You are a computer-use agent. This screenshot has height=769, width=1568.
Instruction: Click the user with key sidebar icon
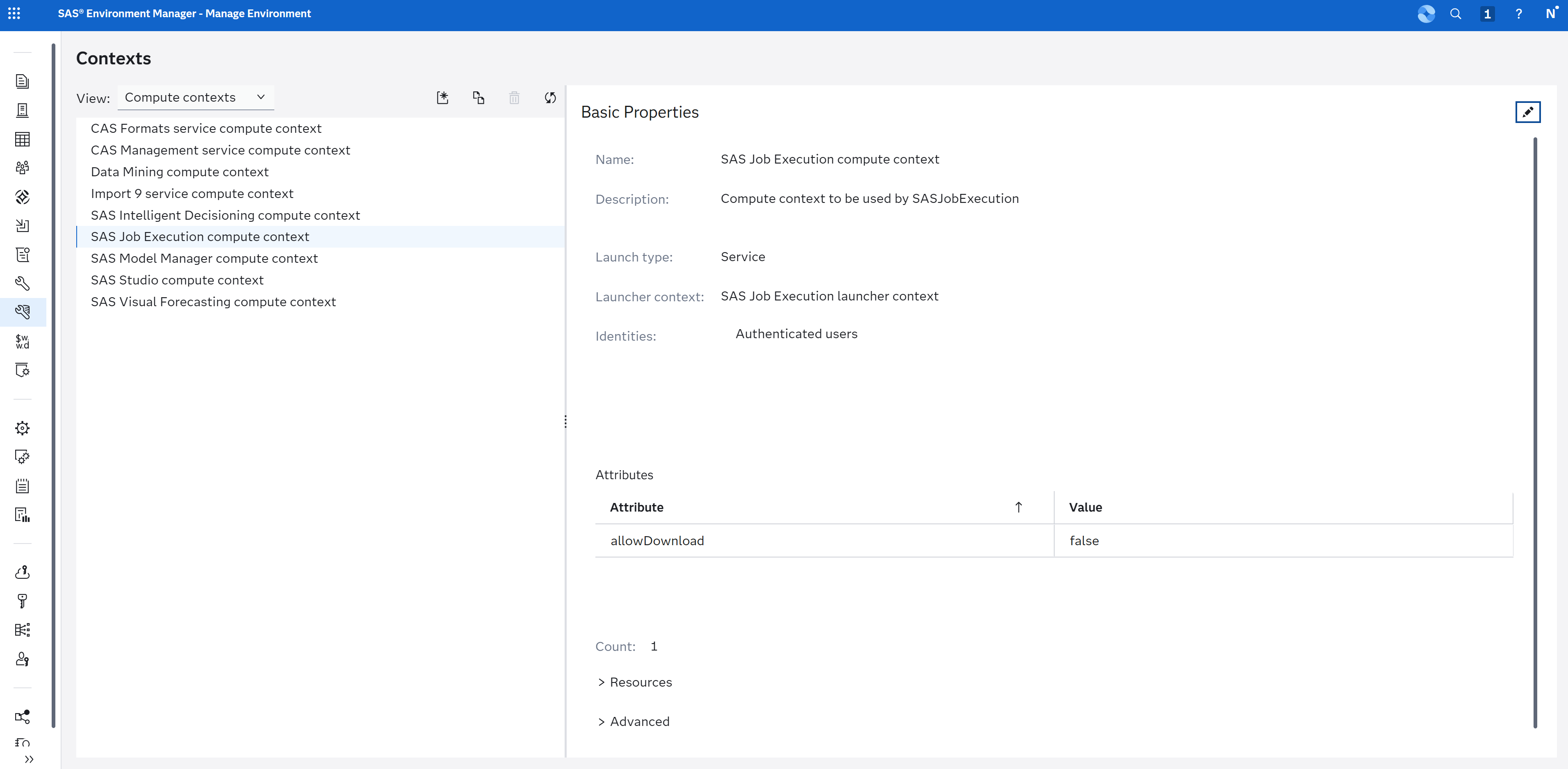pyautogui.click(x=23, y=659)
